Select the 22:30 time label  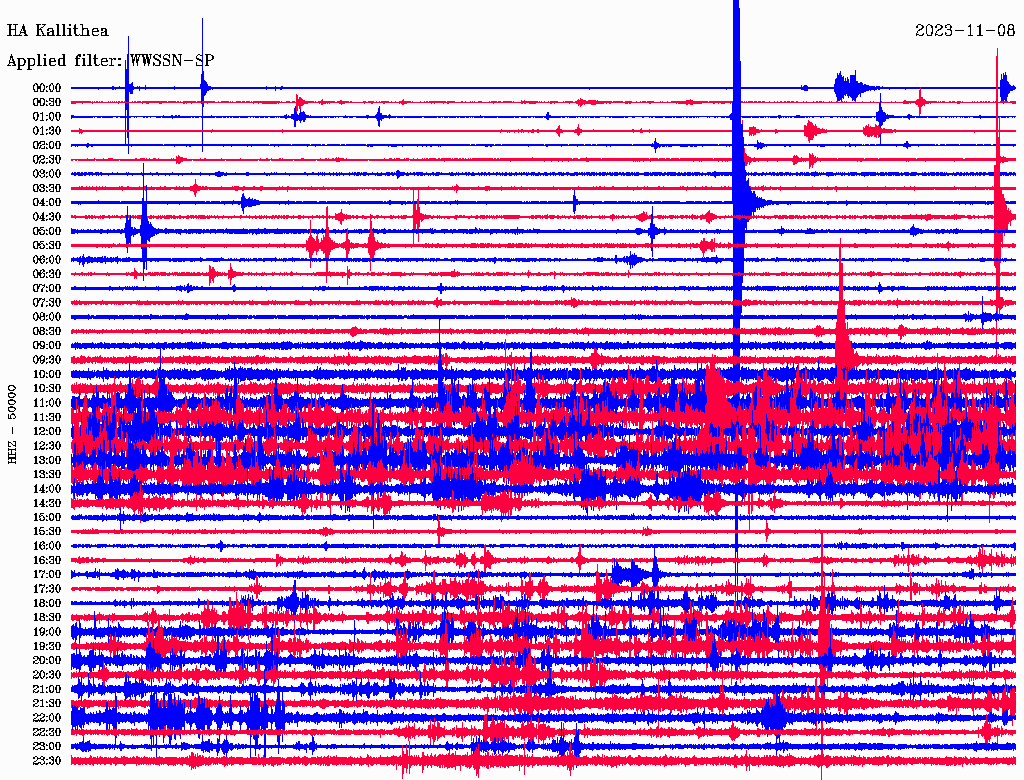(47, 732)
